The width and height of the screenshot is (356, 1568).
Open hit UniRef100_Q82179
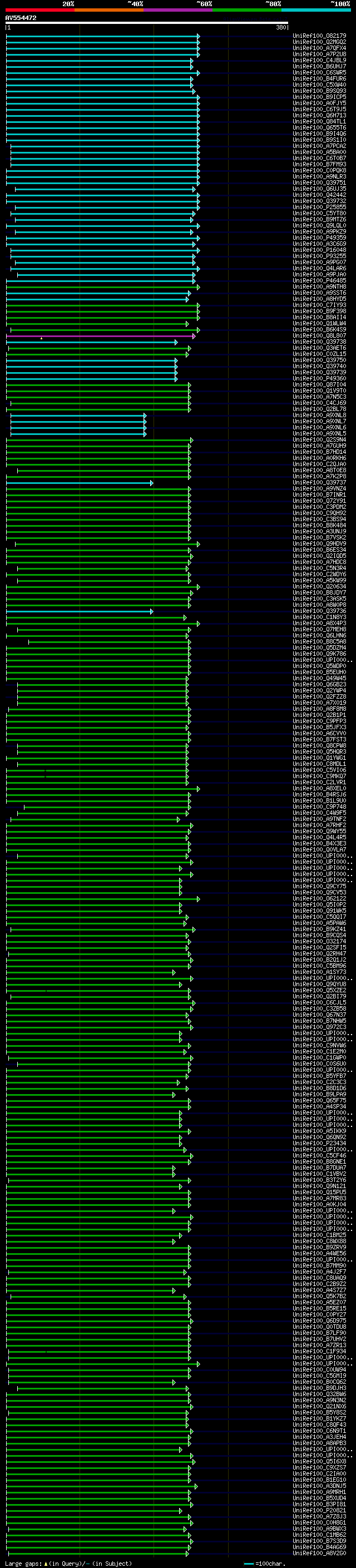point(319,36)
